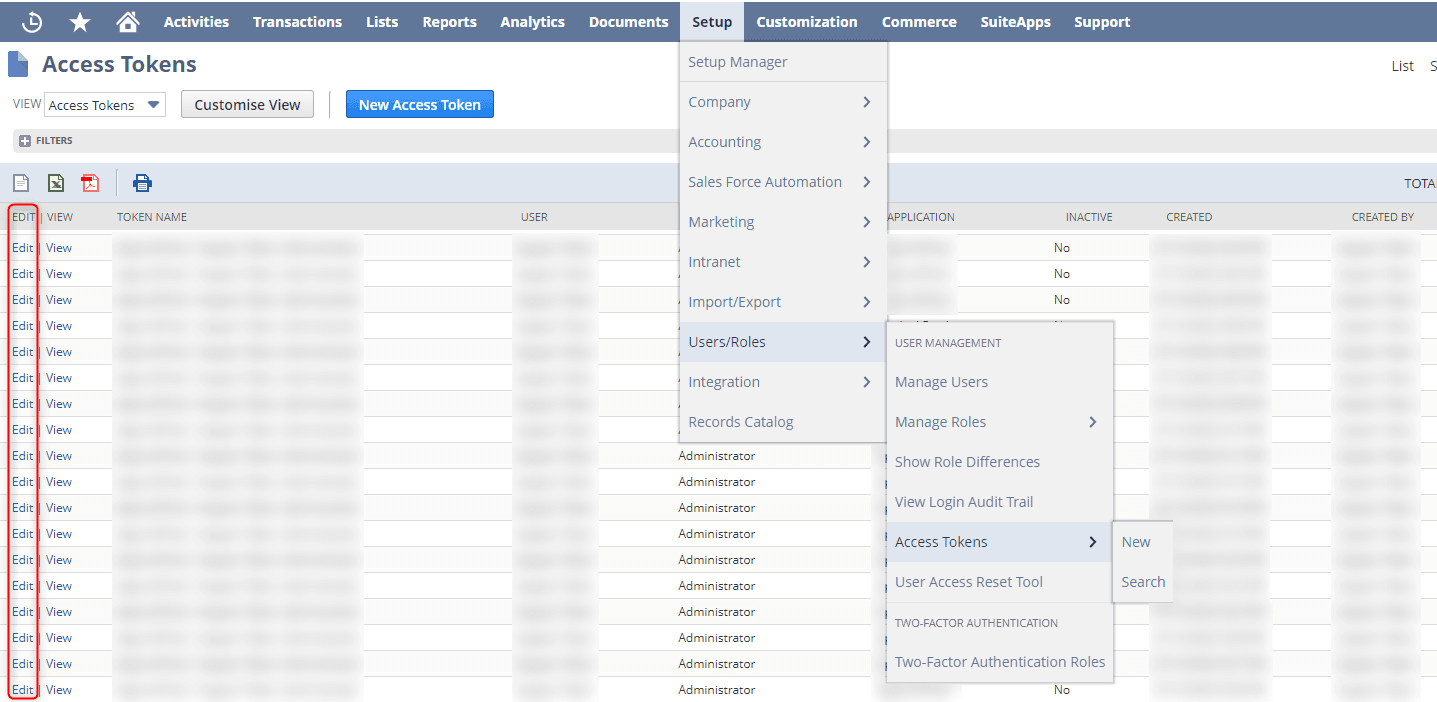
Task: Expand the Manage Roles submenu arrow
Action: coord(1093,422)
